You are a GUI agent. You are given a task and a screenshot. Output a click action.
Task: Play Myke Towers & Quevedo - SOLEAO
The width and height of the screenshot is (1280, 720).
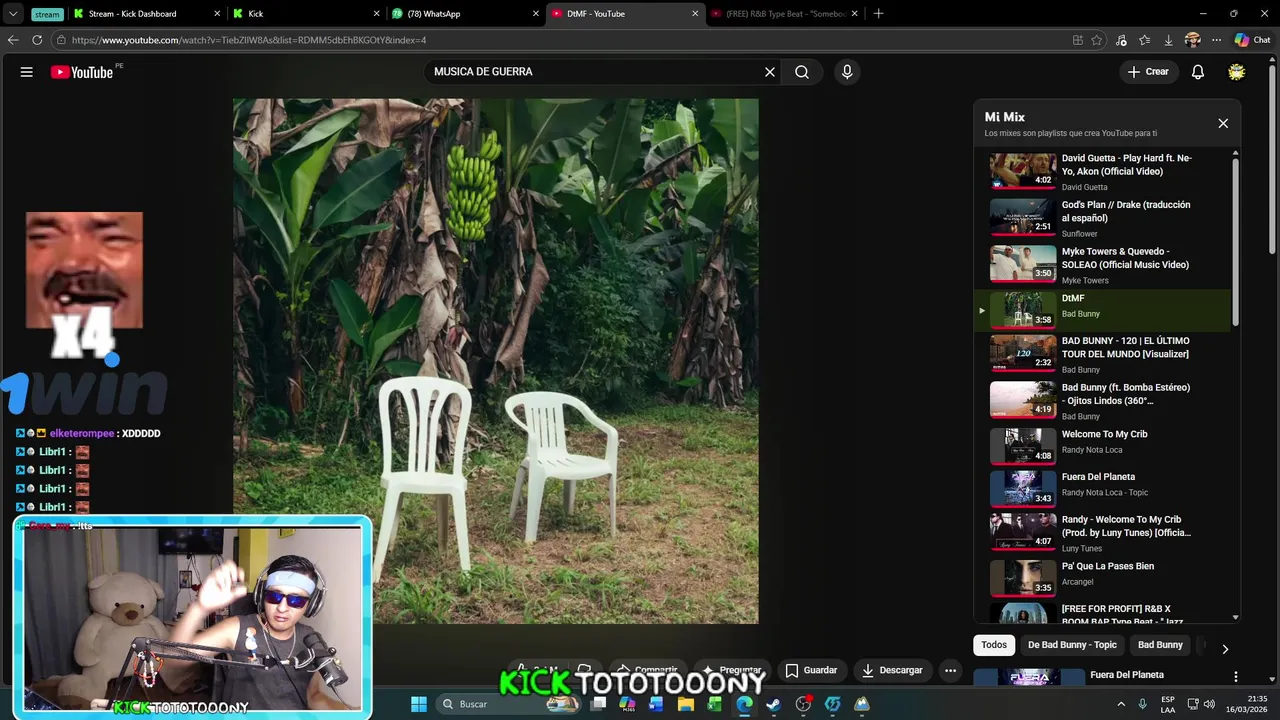(x=1104, y=265)
